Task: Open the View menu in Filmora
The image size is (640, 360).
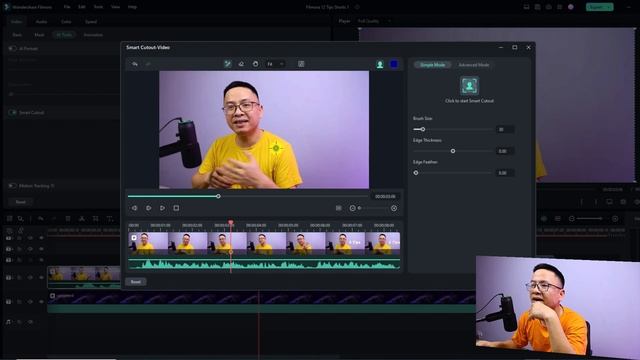Action: pyautogui.click(x=116, y=7)
